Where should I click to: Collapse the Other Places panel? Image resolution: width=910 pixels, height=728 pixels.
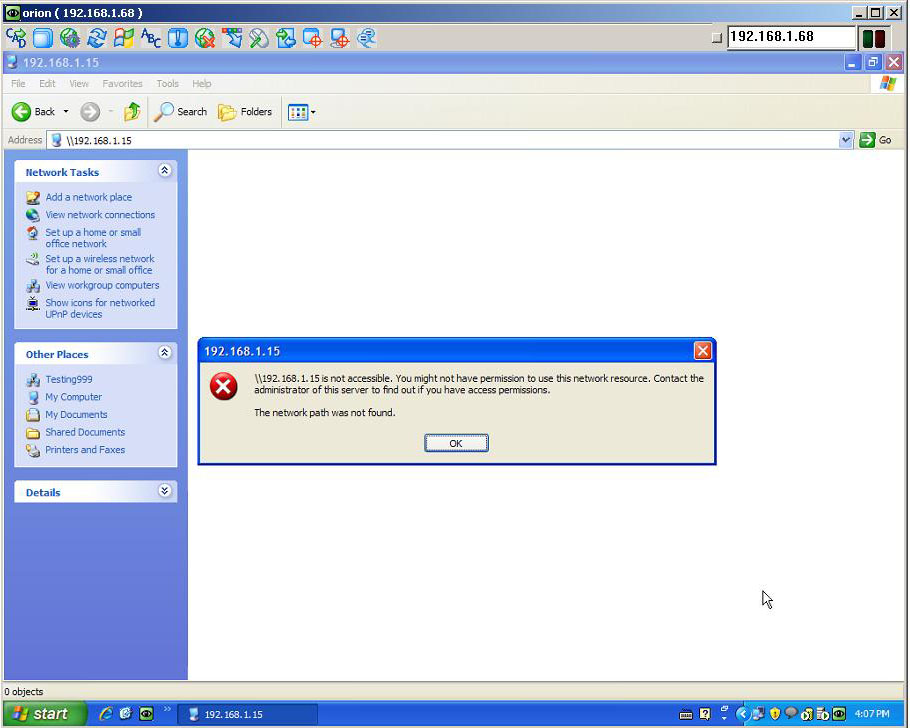(x=165, y=352)
